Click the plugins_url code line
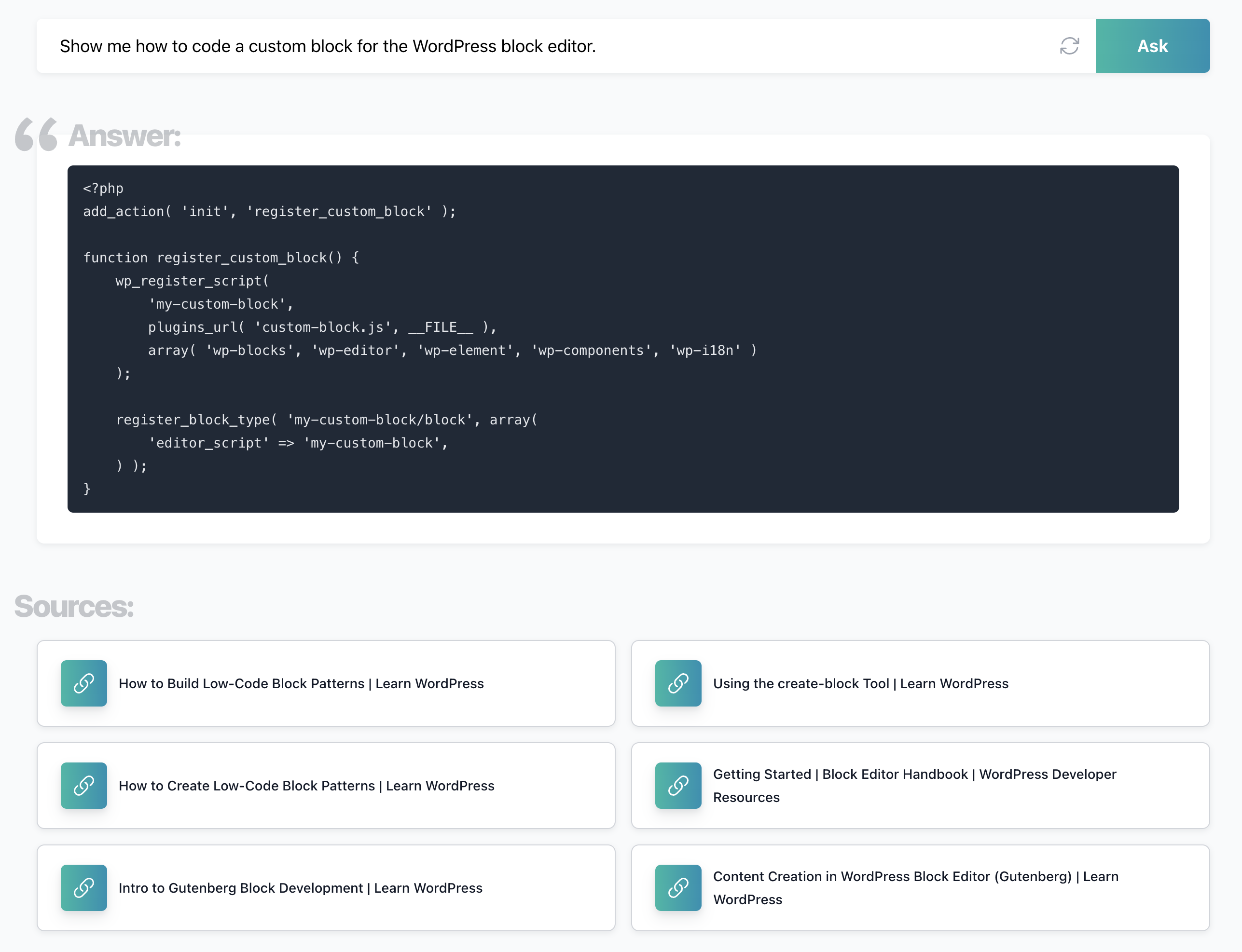This screenshot has width=1242, height=952. pos(322,327)
